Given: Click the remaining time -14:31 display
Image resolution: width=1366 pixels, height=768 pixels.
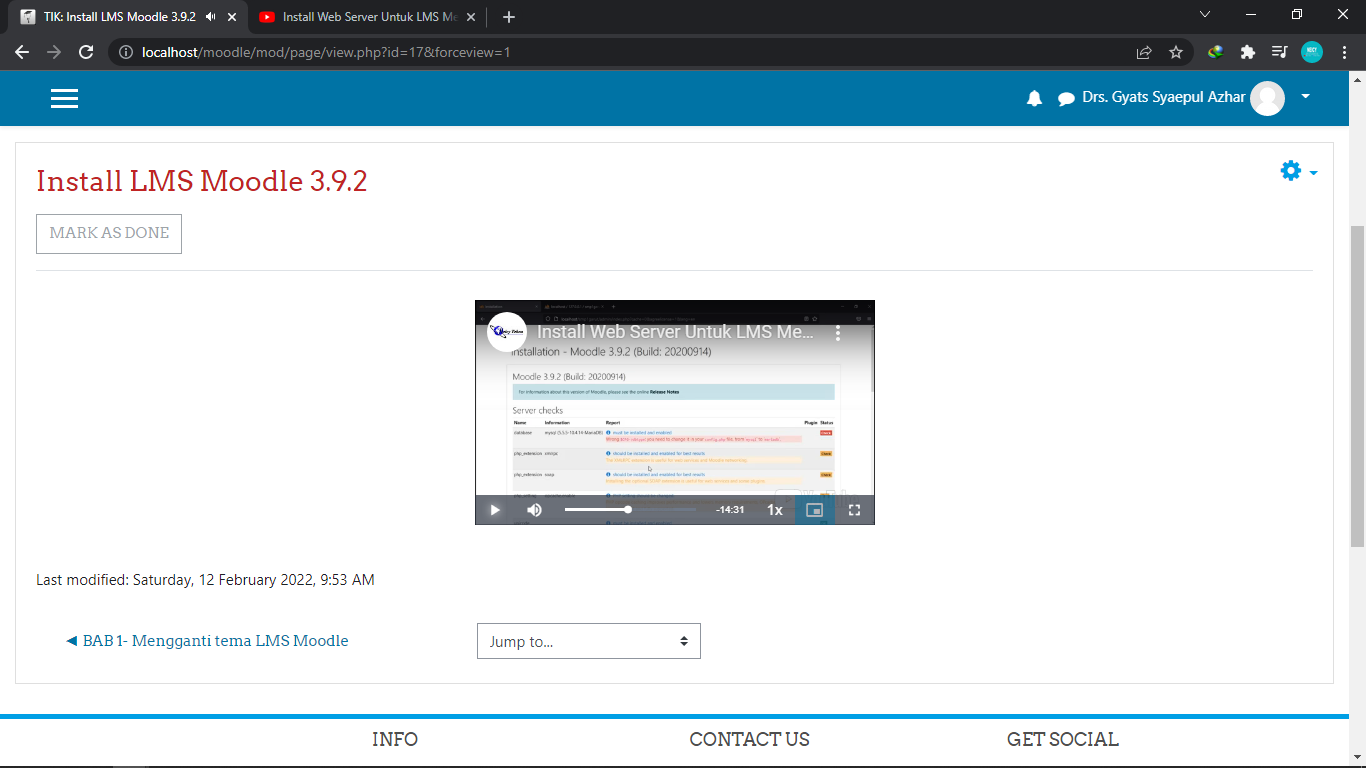Looking at the screenshot, I should [730, 510].
